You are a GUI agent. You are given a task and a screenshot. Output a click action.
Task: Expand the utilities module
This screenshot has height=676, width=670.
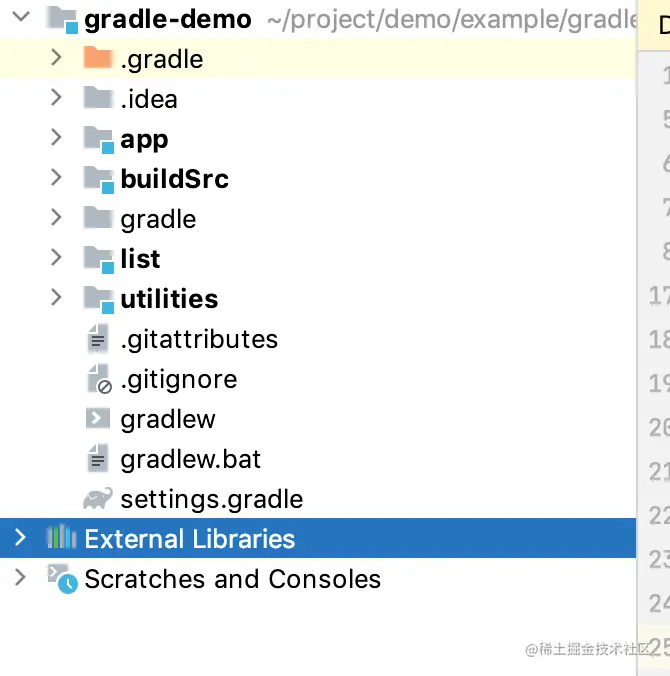coord(56,299)
